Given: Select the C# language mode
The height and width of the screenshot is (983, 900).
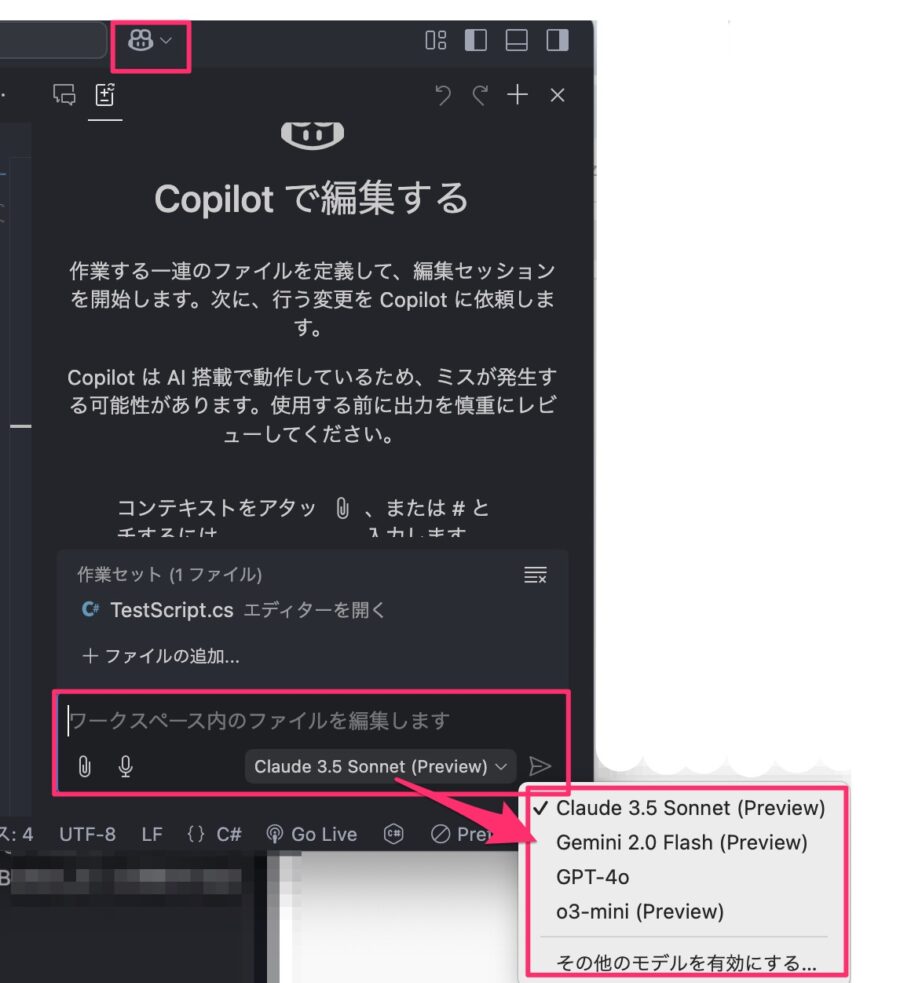Looking at the screenshot, I should pyautogui.click(x=229, y=834).
